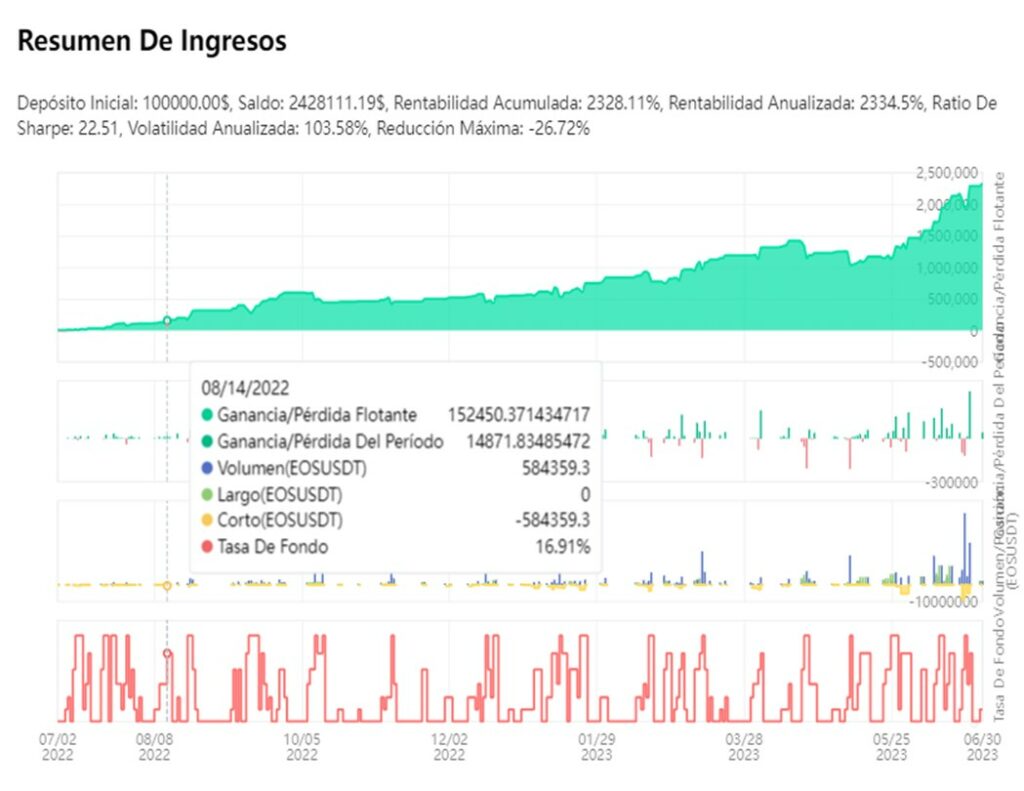The width and height of the screenshot is (1024, 791).
Task: Click the 05/25 2023 x-axis label
Action: (891, 747)
